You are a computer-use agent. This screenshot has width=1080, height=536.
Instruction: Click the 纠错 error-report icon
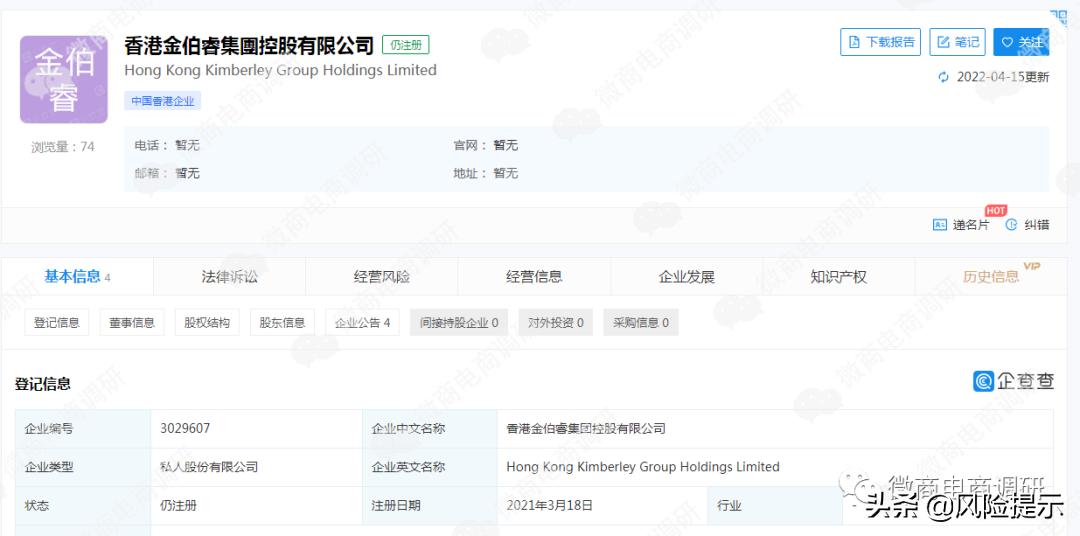tap(1011, 225)
